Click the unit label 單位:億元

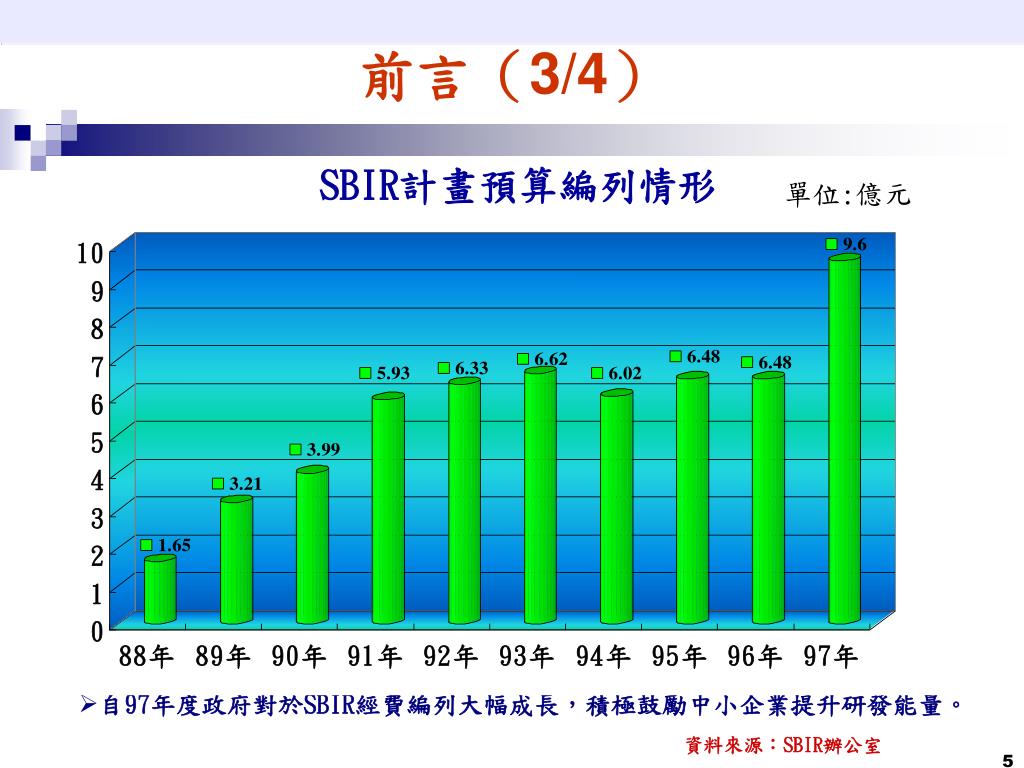tap(848, 194)
